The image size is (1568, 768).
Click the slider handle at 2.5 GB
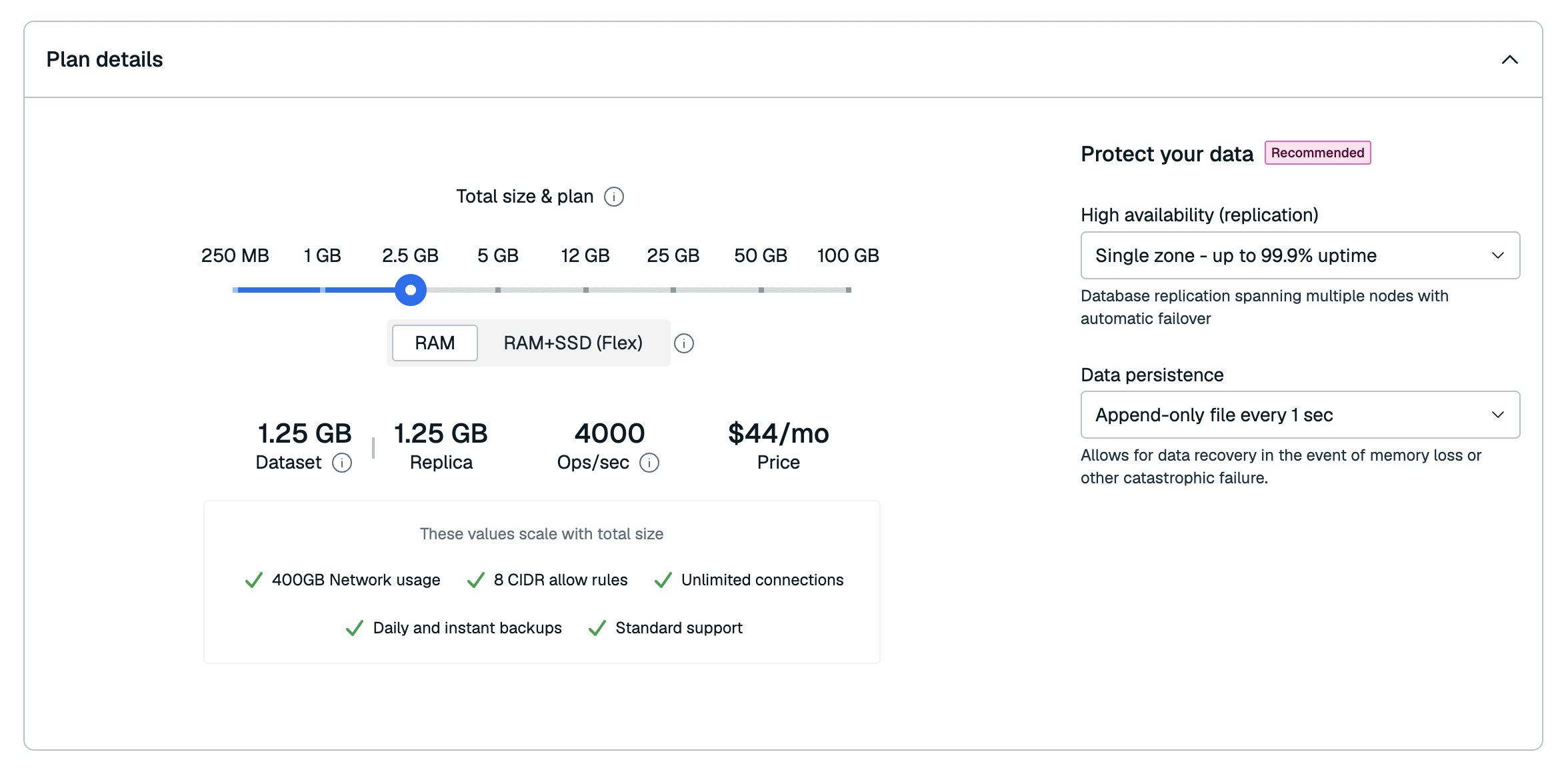click(411, 290)
